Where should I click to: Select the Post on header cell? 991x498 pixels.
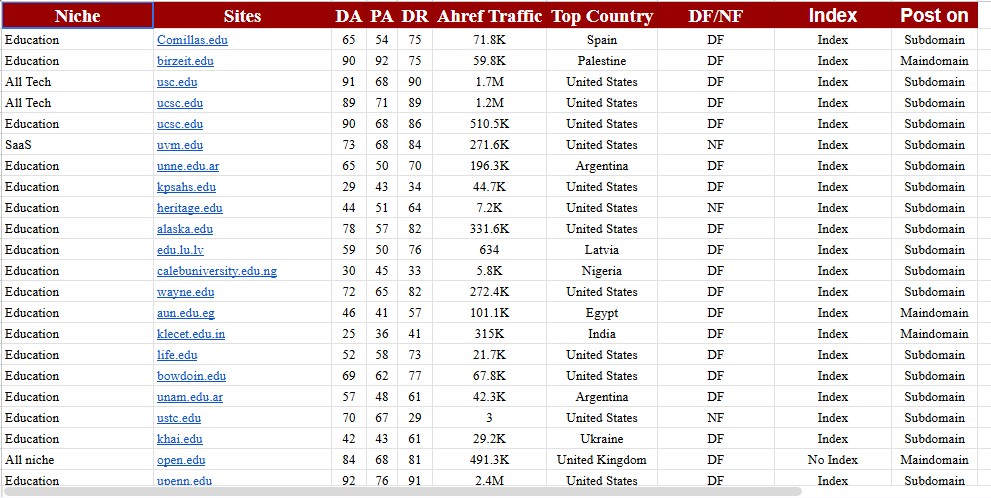point(934,16)
